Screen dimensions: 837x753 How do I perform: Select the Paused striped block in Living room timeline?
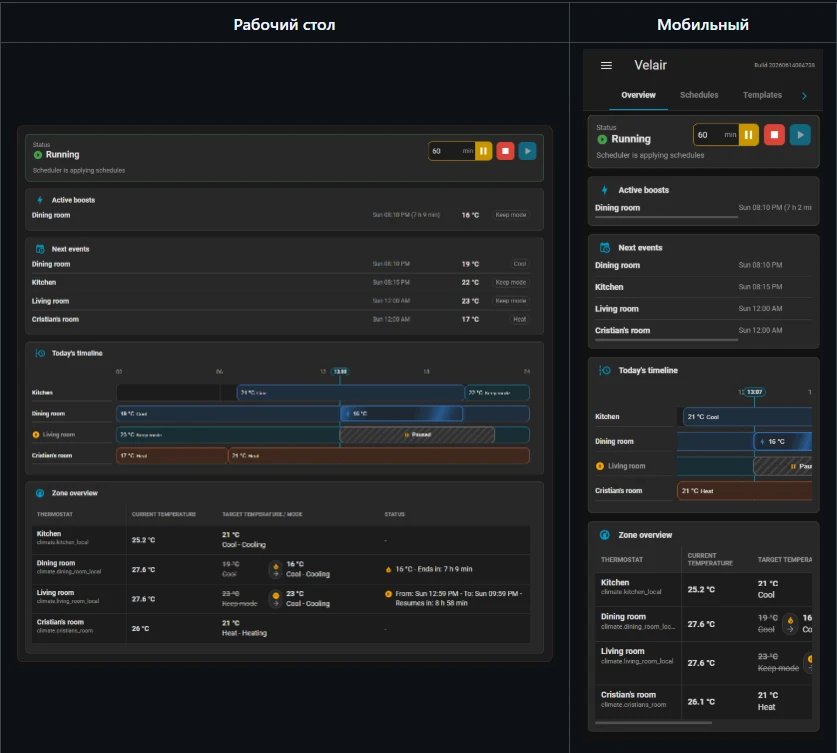(417, 435)
